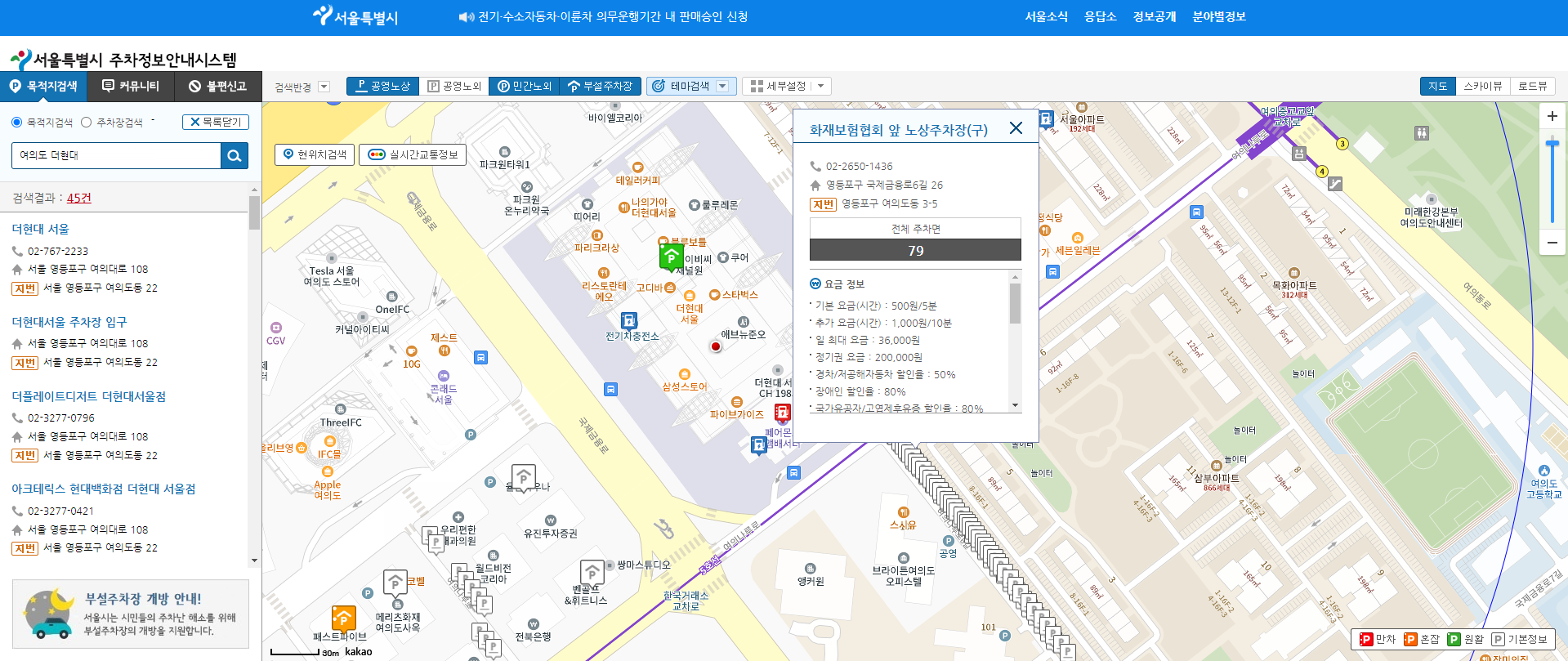Click the fee info scroll down arrow

(x=1015, y=405)
